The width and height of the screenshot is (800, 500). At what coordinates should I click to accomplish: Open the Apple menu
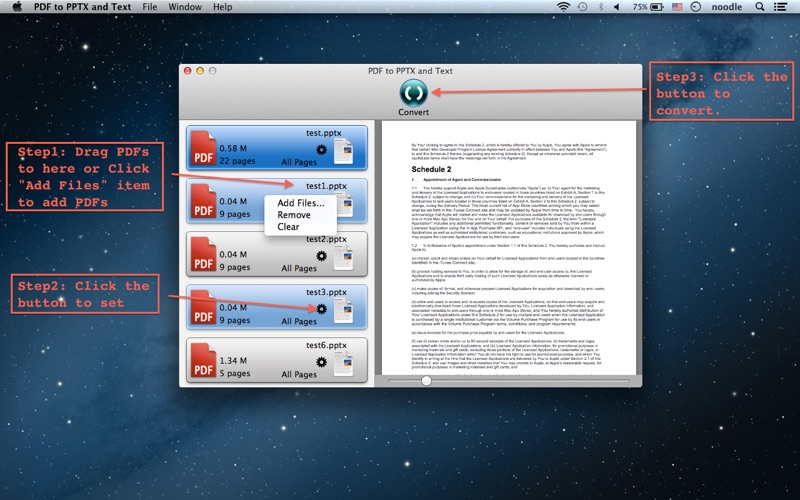(17, 7)
